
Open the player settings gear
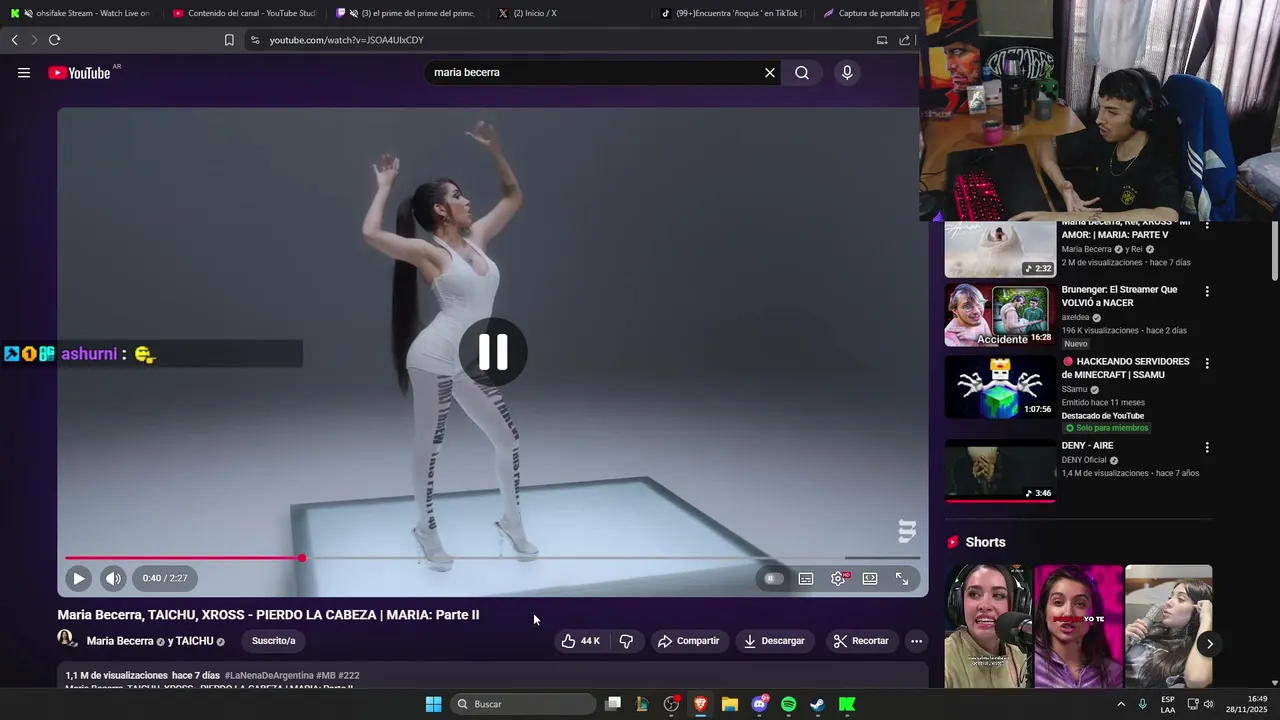tap(838, 578)
